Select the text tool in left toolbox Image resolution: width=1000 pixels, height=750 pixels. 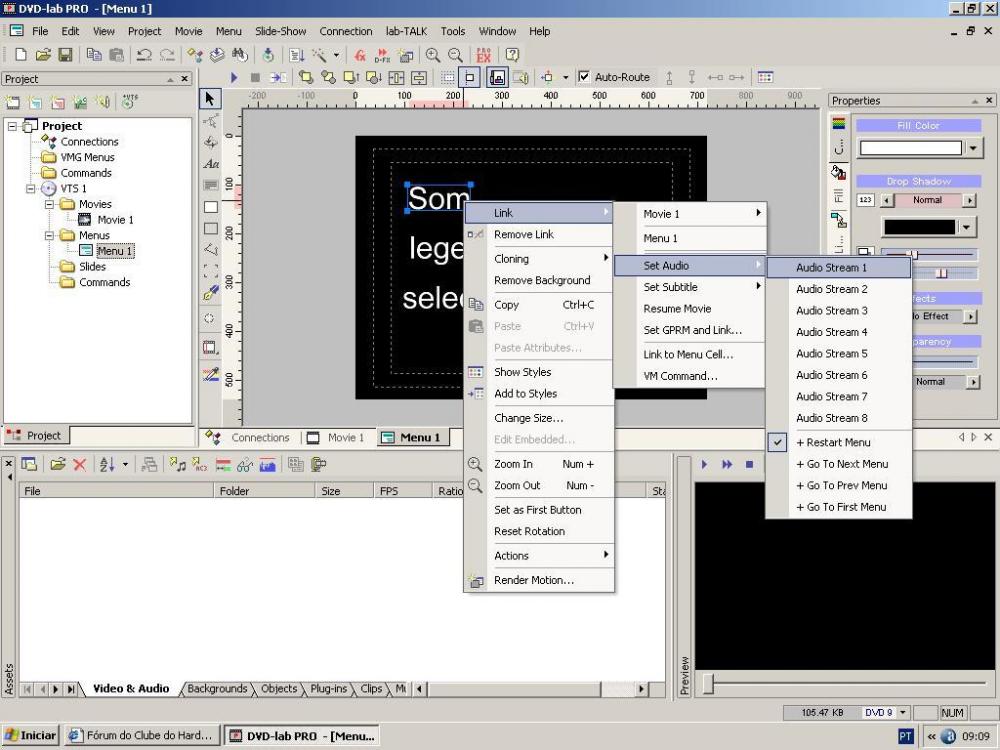(211, 163)
